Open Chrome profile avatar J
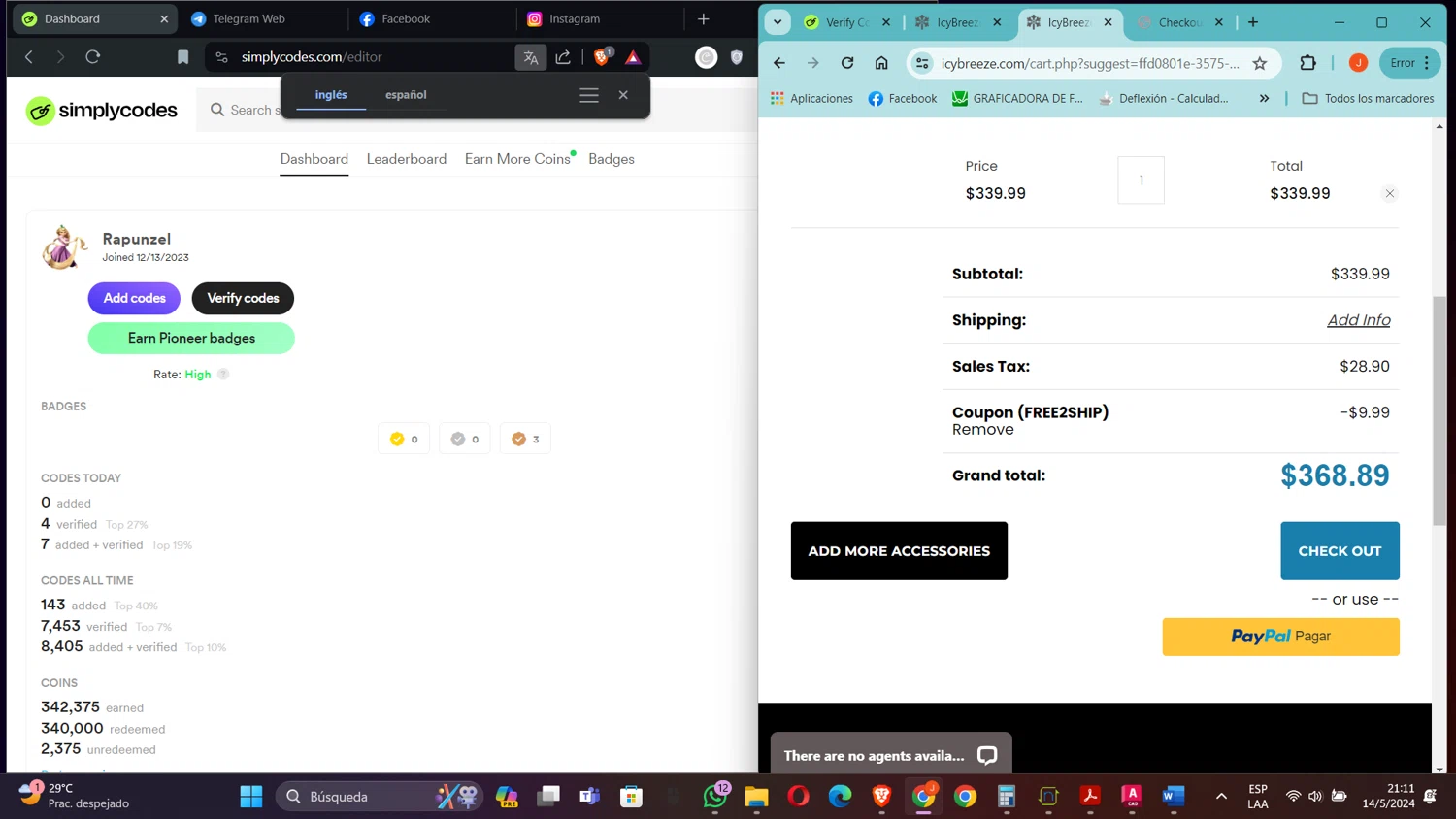 click(1359, 63)
